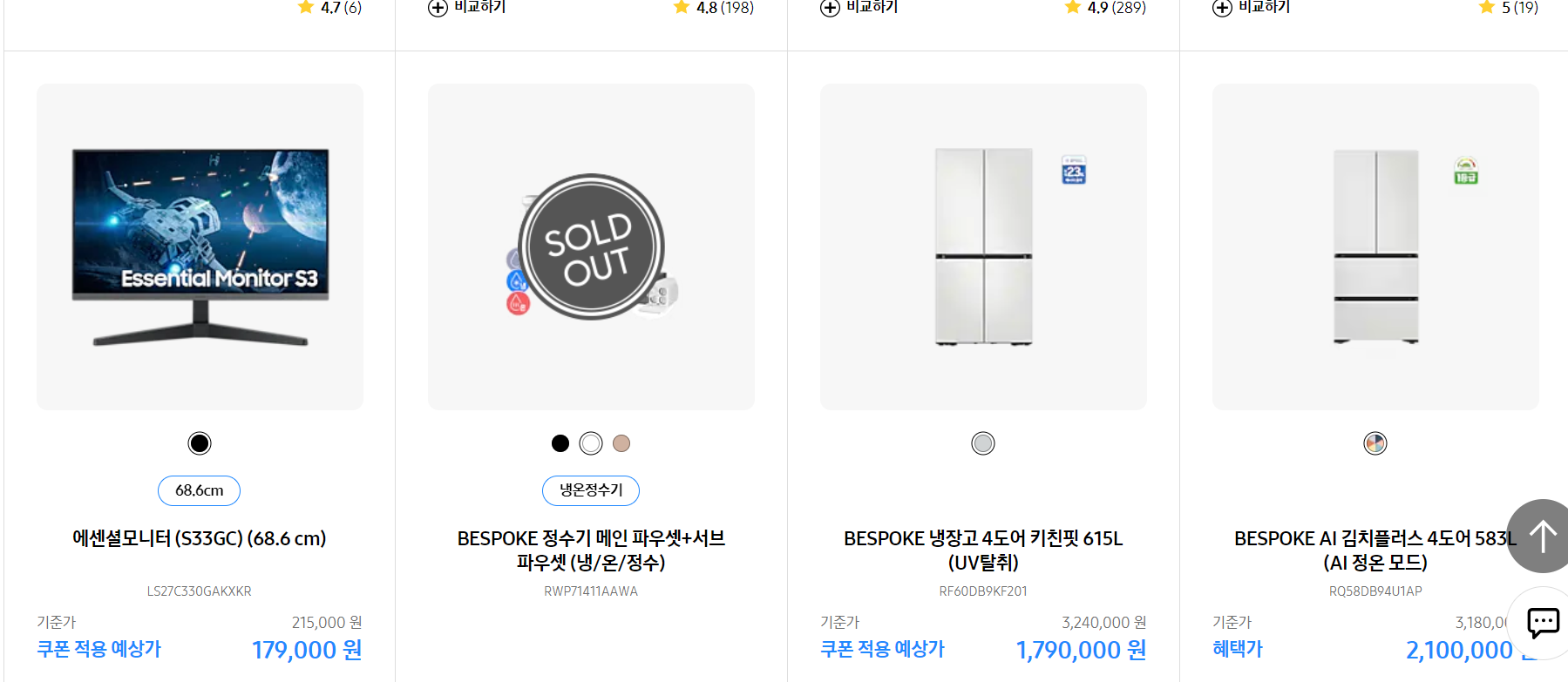Click the 냉온정수기 label chip
Image resolution: width=1568 pixels, height=682 pixels.
coord(590,490)
